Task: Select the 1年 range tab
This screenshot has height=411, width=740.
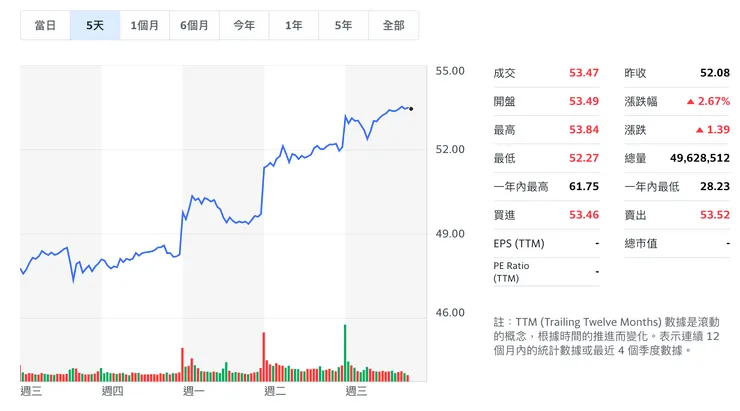Action: click(294, 25)
